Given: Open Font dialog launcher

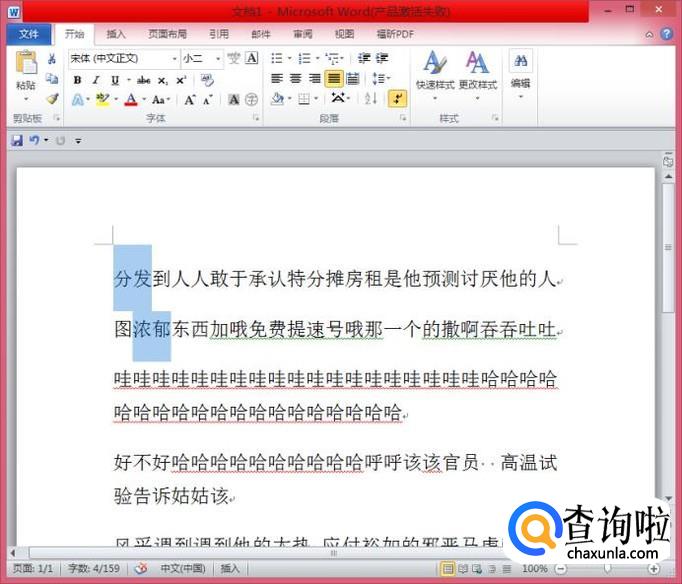Looking at the screenshot, I should tap(256, 117).
